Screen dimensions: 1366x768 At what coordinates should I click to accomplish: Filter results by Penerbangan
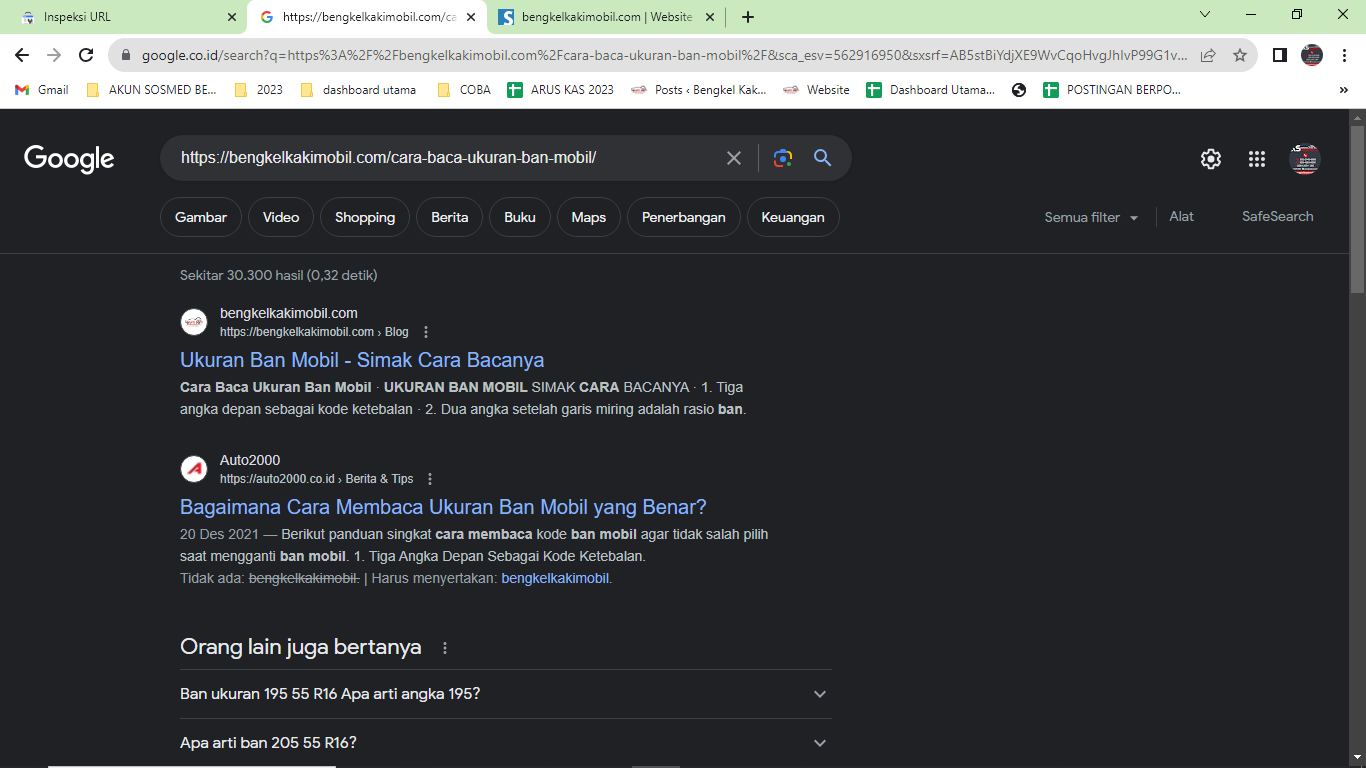click(x=684, y=217)
